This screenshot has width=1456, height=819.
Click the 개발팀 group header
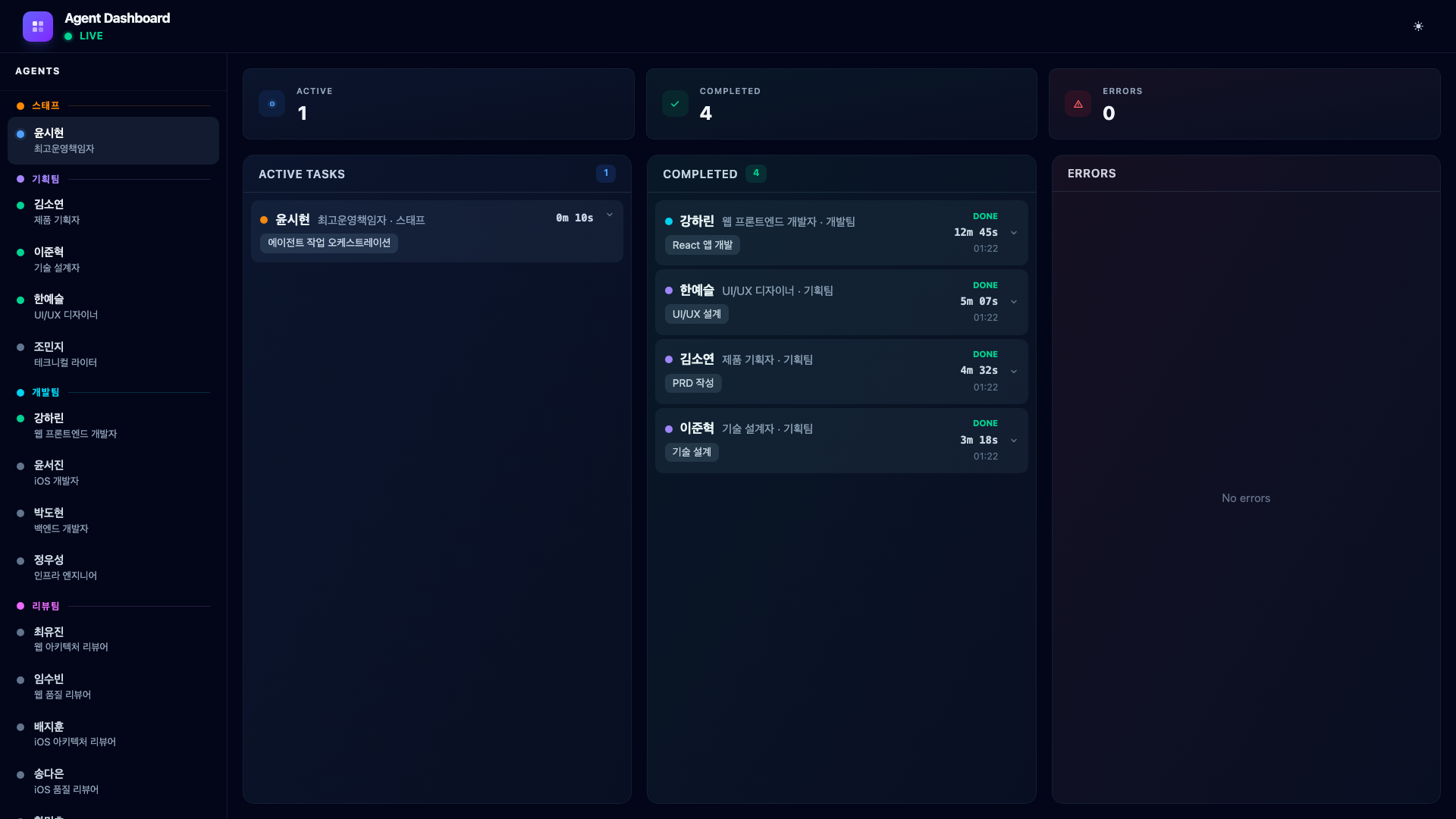coord(45,393)
